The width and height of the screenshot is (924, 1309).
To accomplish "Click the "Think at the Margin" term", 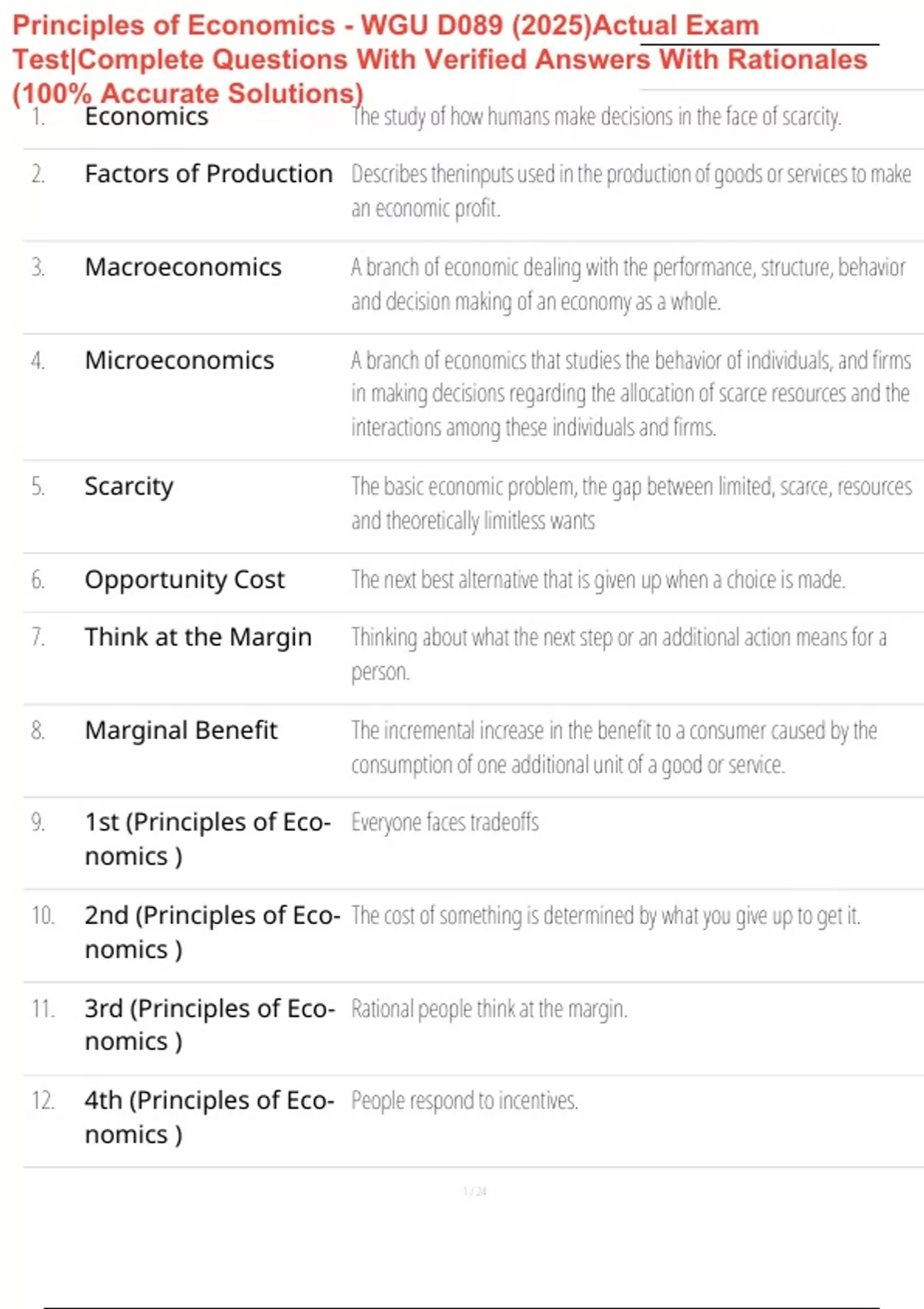I will [x=198, y=638].
